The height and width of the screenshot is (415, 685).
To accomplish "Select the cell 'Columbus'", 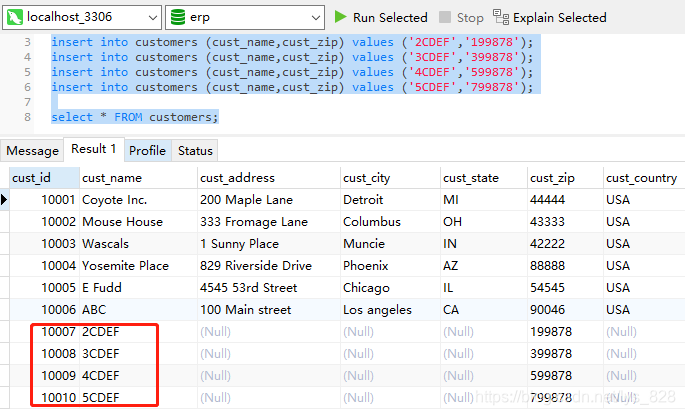I will click(x=390, y=221).
